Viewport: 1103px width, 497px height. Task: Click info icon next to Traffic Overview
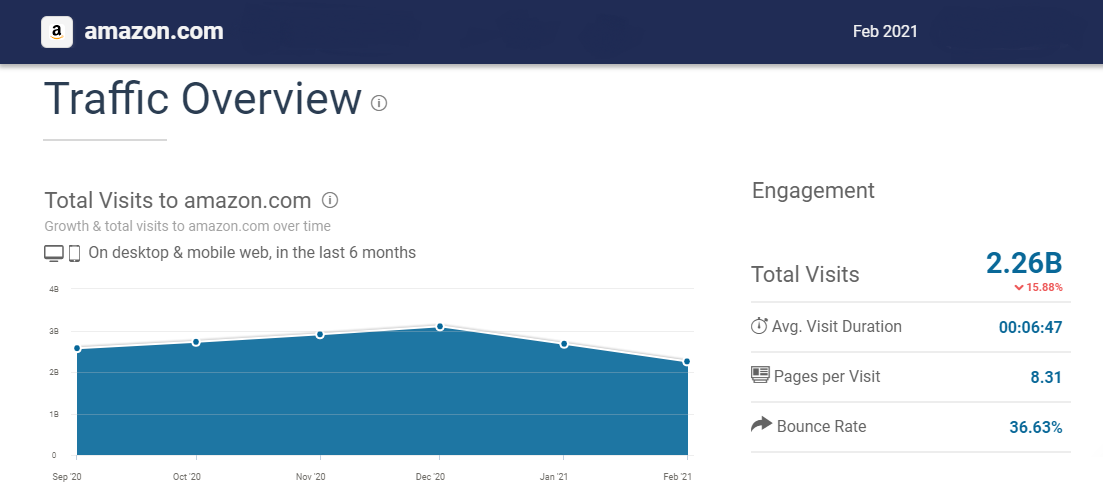pos(379,103)
